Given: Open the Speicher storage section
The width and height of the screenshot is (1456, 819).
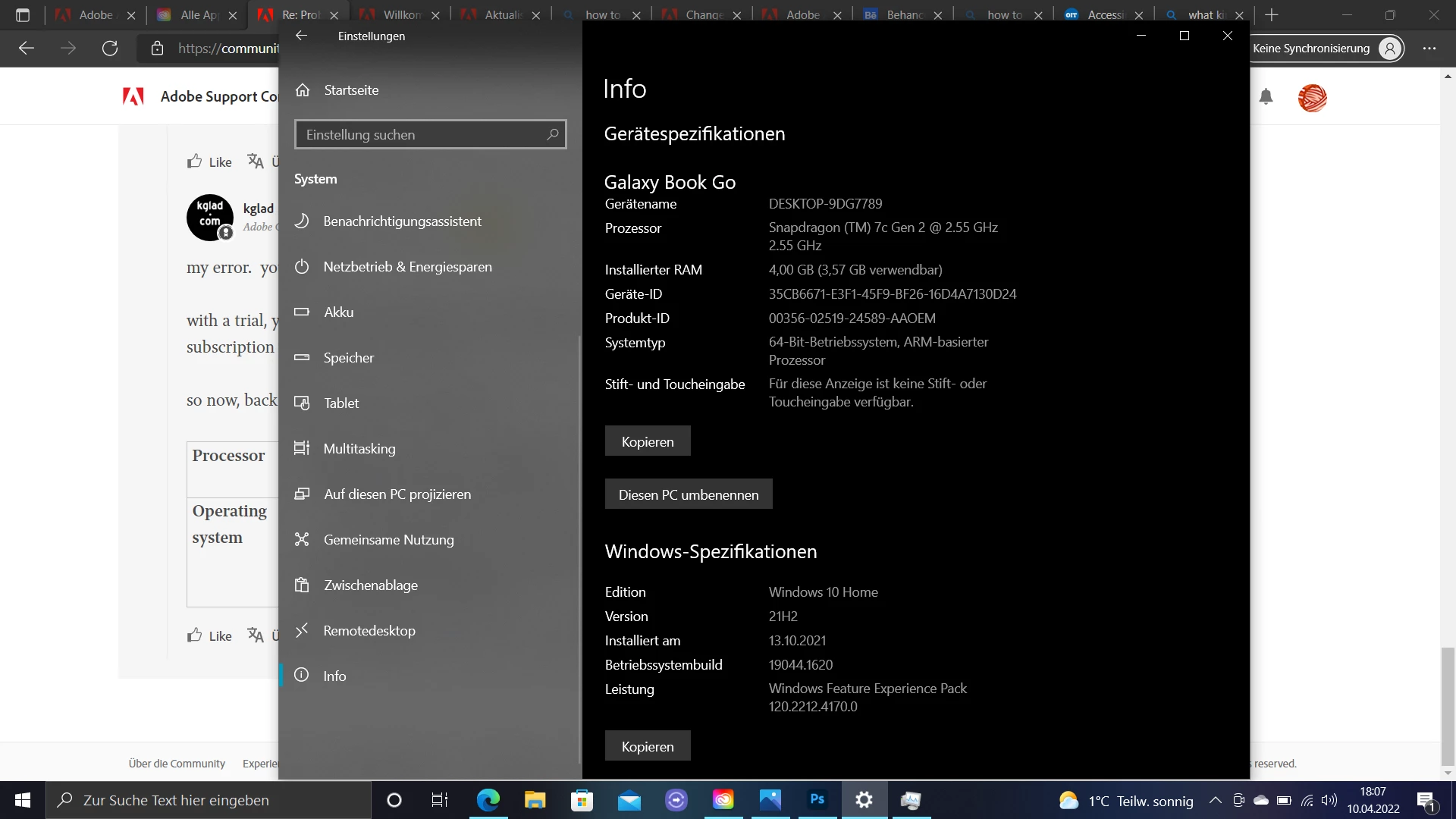Looking at the screenshot, I should click(348, 358).
